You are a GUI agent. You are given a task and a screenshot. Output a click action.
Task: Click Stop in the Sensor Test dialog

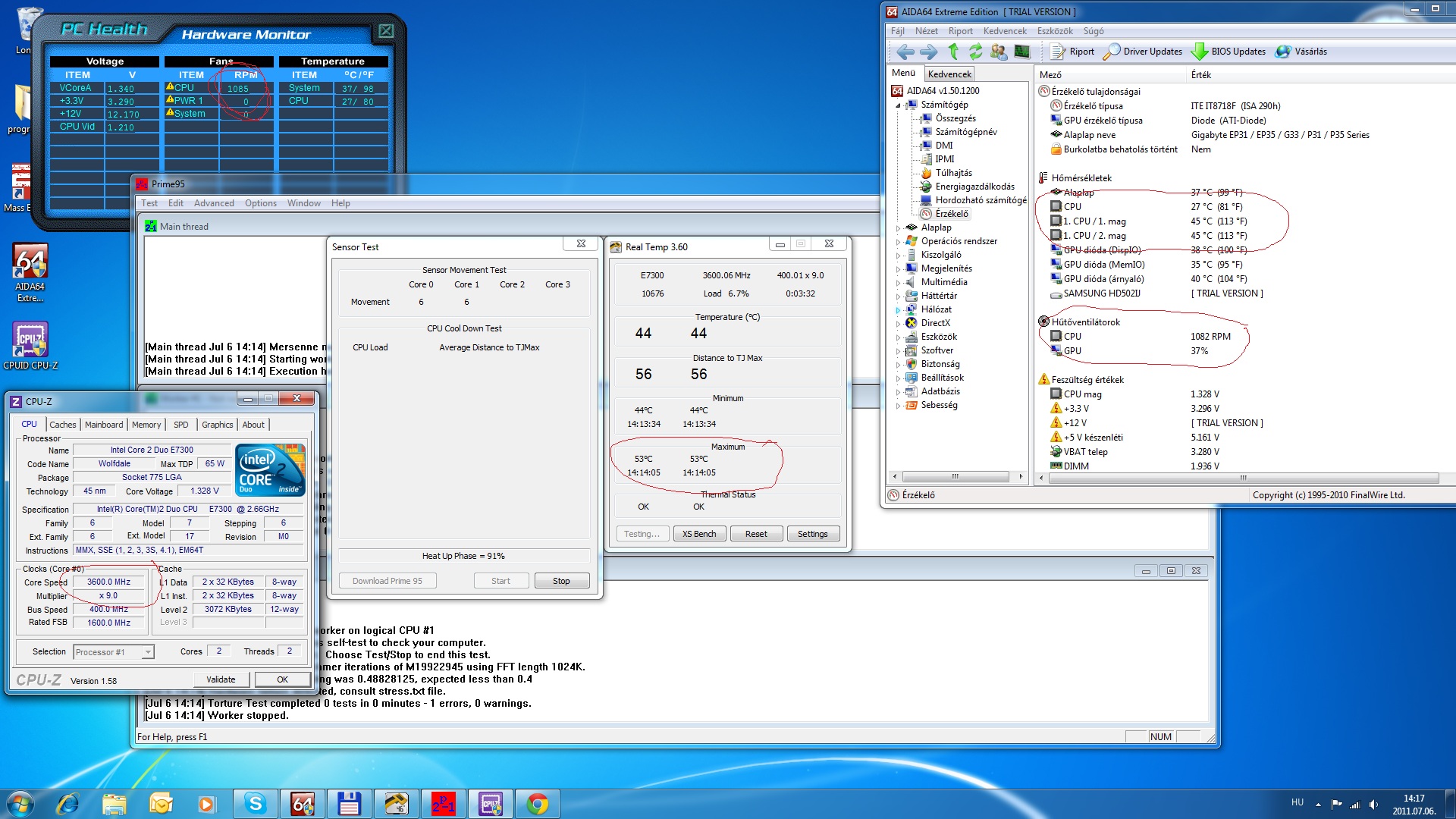tap(561, 581)
